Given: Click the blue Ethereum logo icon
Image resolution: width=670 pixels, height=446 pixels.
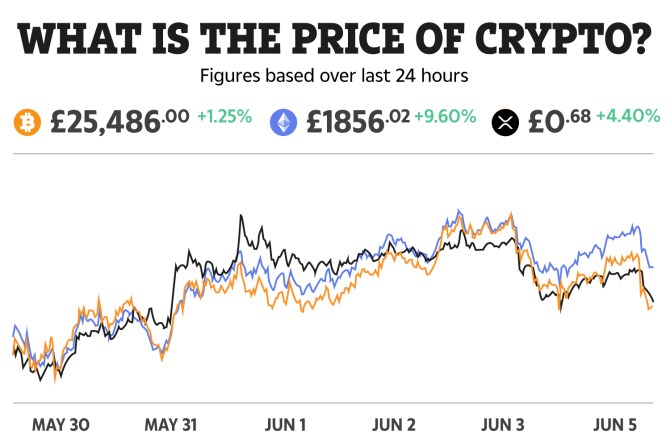Looking at the screenshot, I should tap(283, 123).
